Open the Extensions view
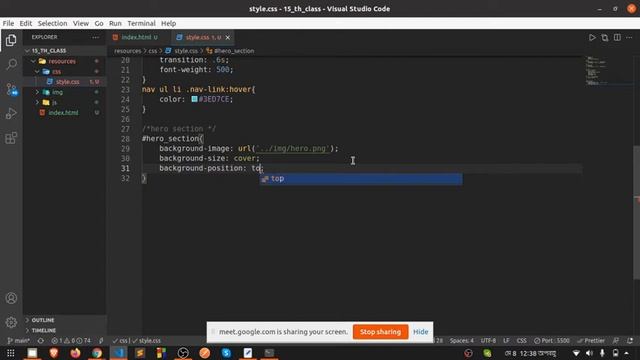 11,138
